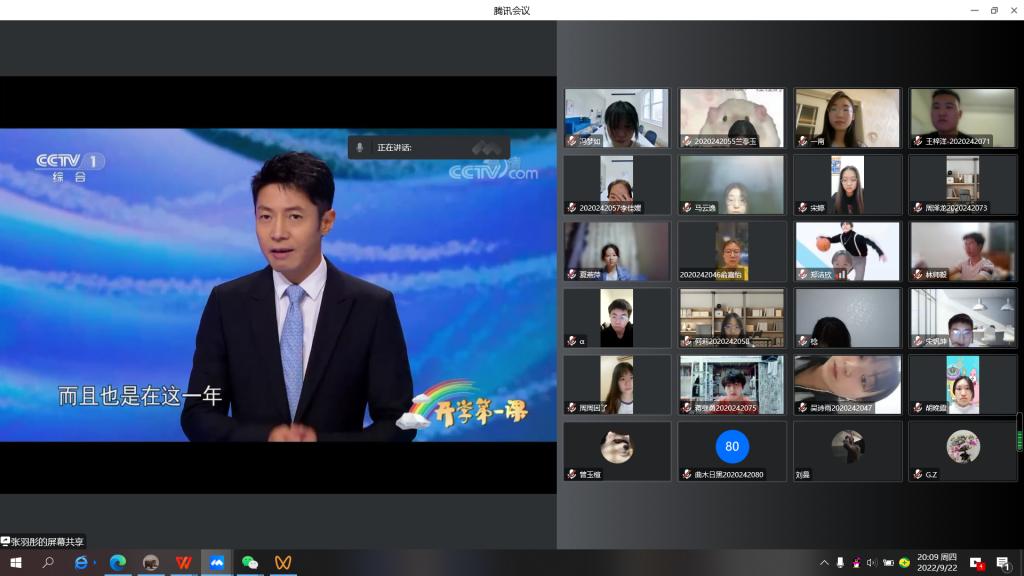Image resolution: width=1024 pixels, height=576 pixels.
Task: Expand the hidden system tray icons chevron
Action: (824, 563)
